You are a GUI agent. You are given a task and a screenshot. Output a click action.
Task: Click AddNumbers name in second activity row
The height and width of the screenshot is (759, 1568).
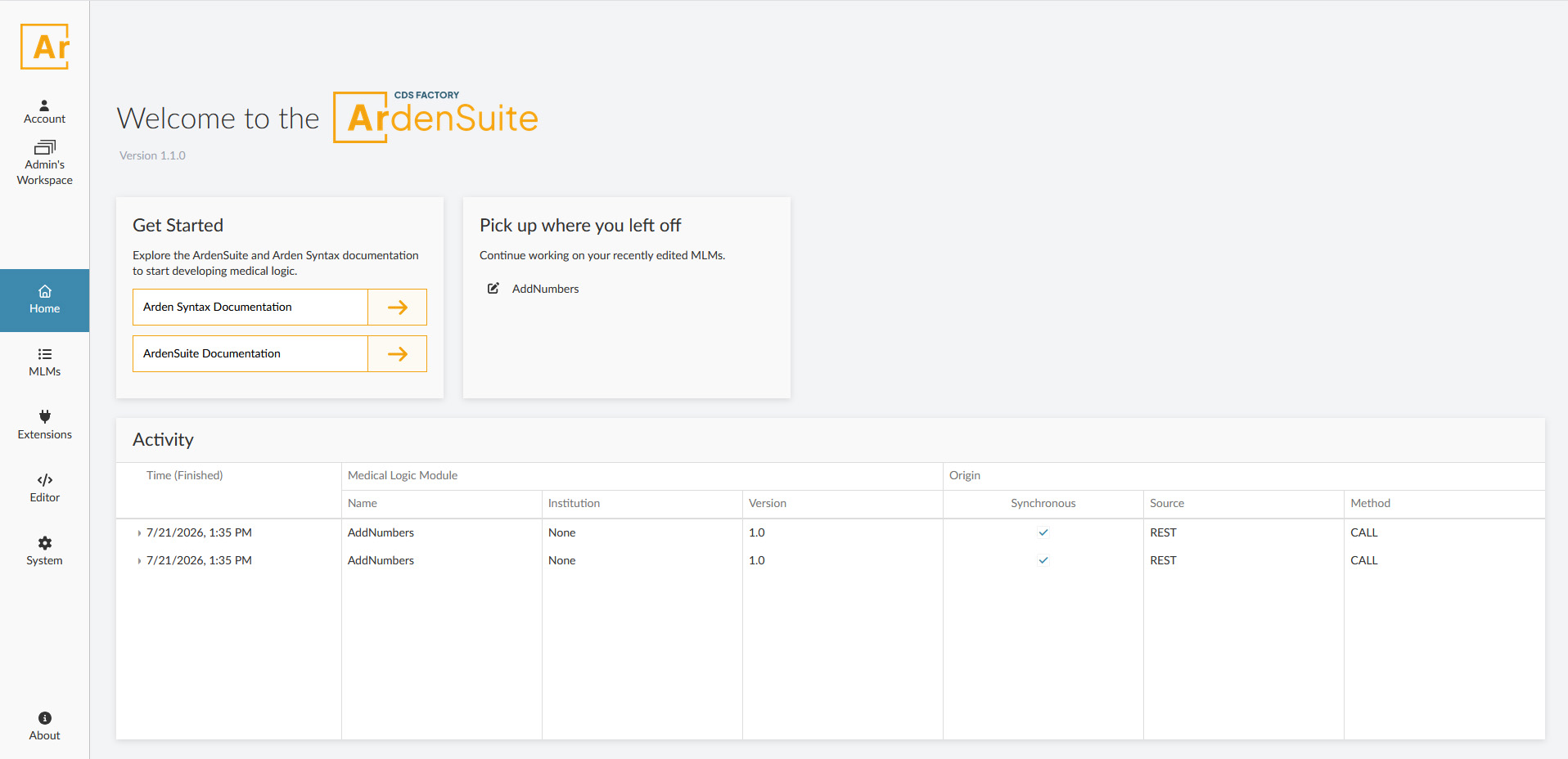[381, 560]
